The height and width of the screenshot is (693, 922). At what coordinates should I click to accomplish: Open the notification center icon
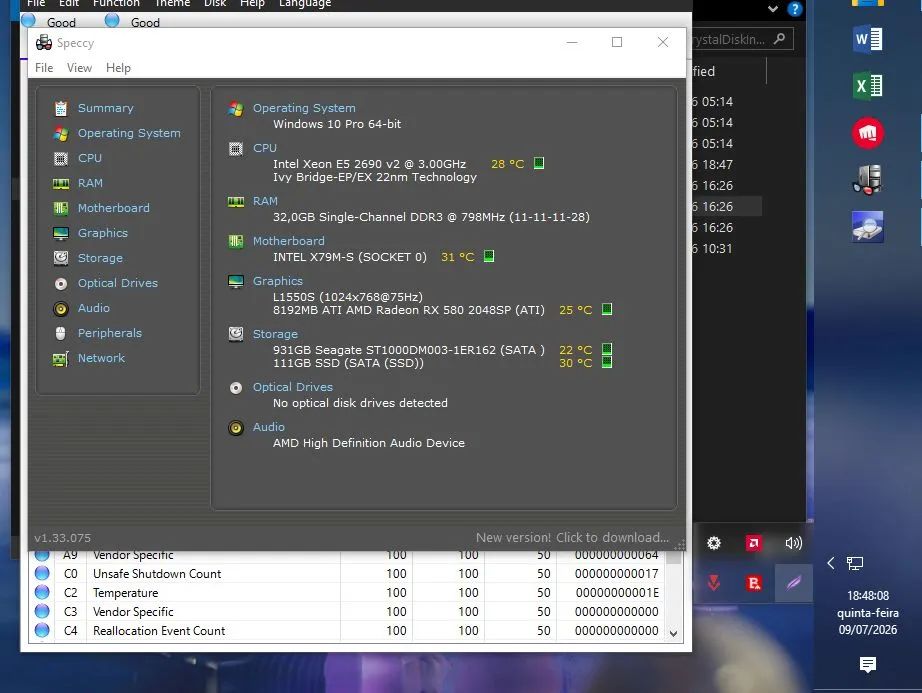[x=867, y=665]
